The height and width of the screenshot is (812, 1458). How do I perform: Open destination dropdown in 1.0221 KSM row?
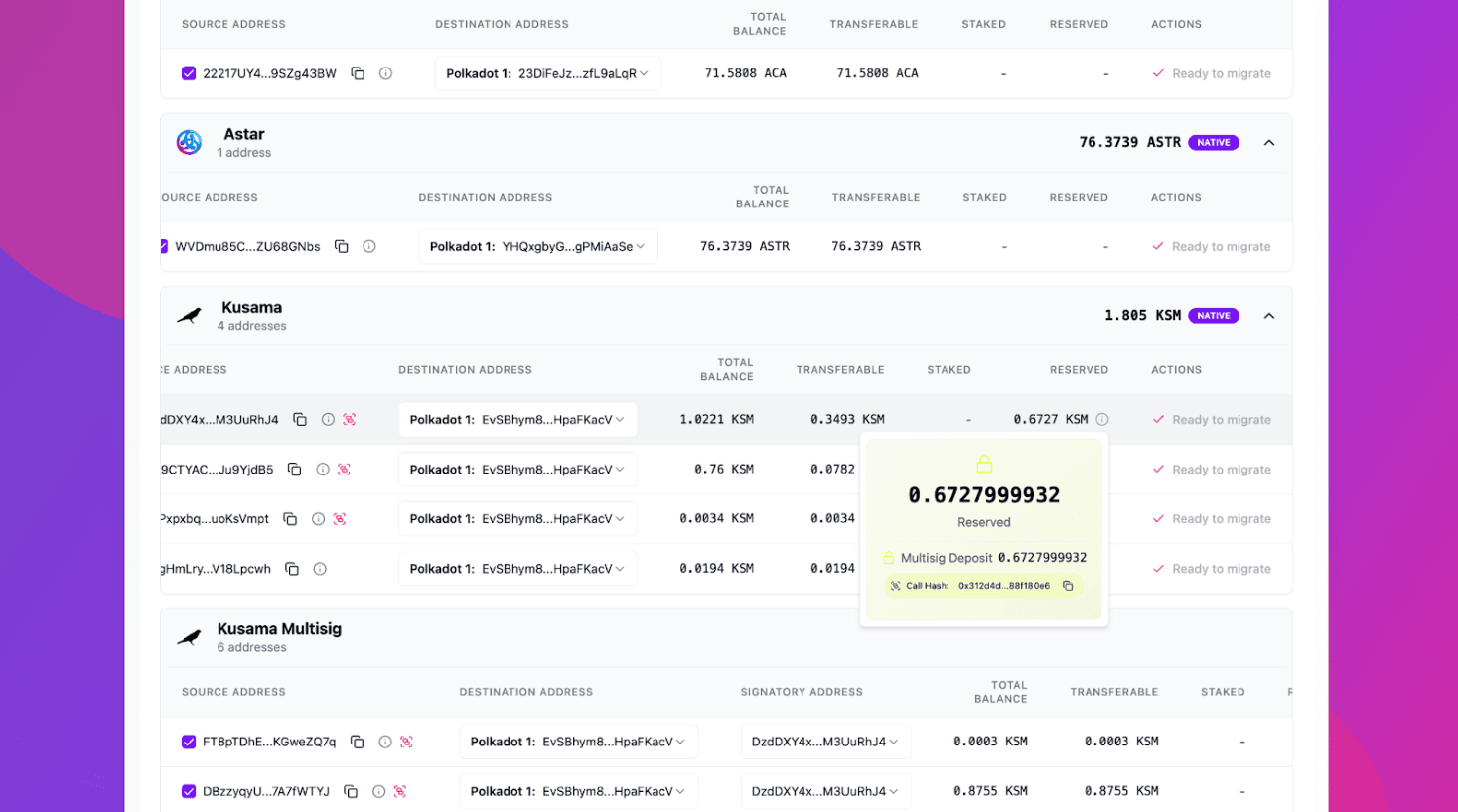(x=517, y=420)
